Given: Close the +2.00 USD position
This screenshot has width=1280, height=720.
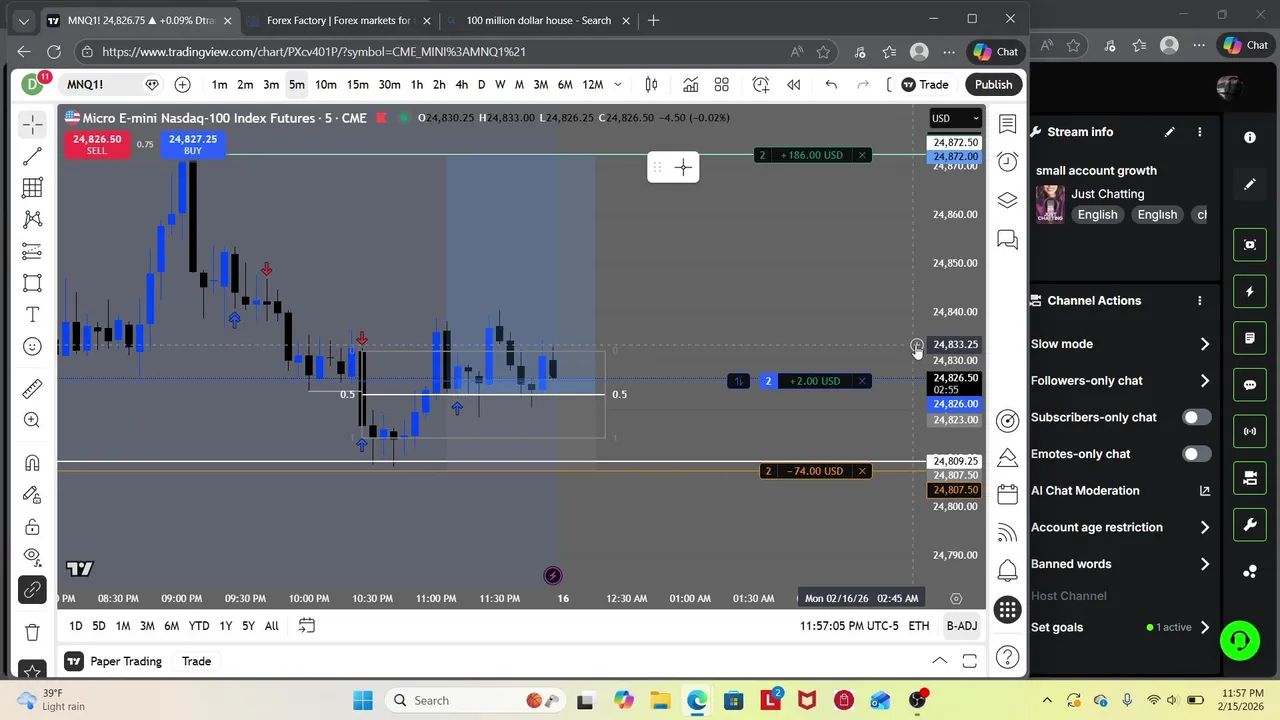Looking at the screenshot, I should tap(862, 381).
